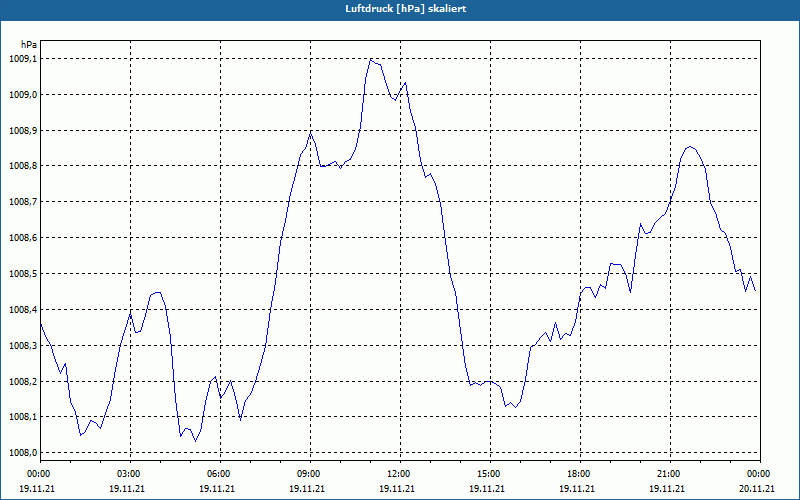Click the 1008,3 y-axis label
This screenshot has width=800, height=500.
point(23,345)
